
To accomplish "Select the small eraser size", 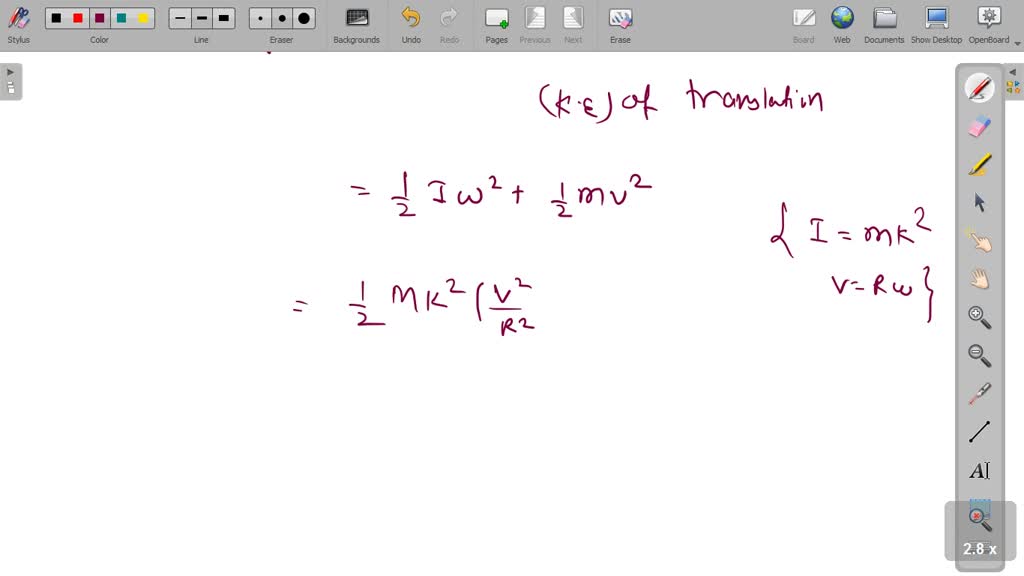I will 261,18.
